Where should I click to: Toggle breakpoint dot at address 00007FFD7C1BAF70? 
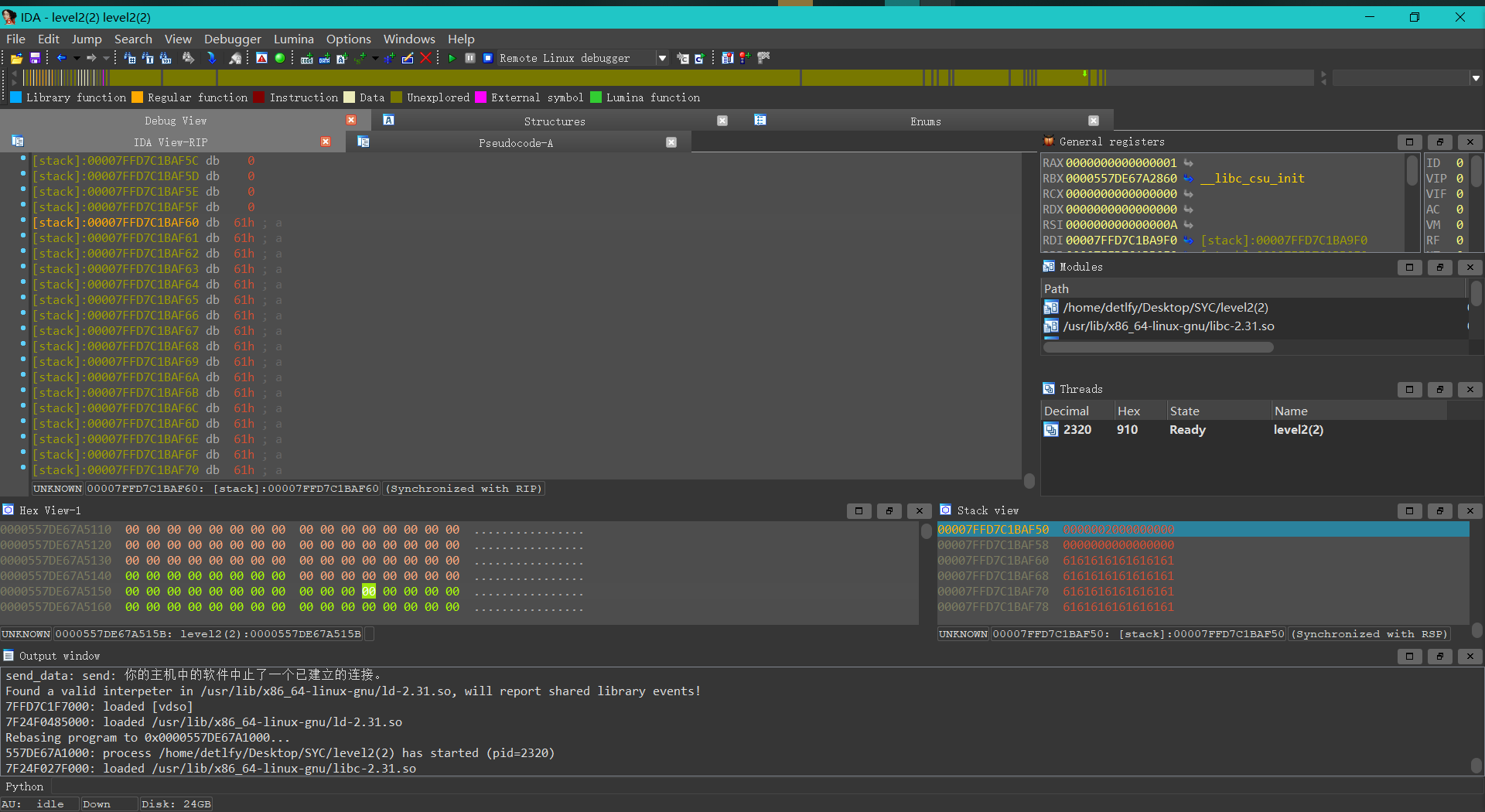click(23, 468)
